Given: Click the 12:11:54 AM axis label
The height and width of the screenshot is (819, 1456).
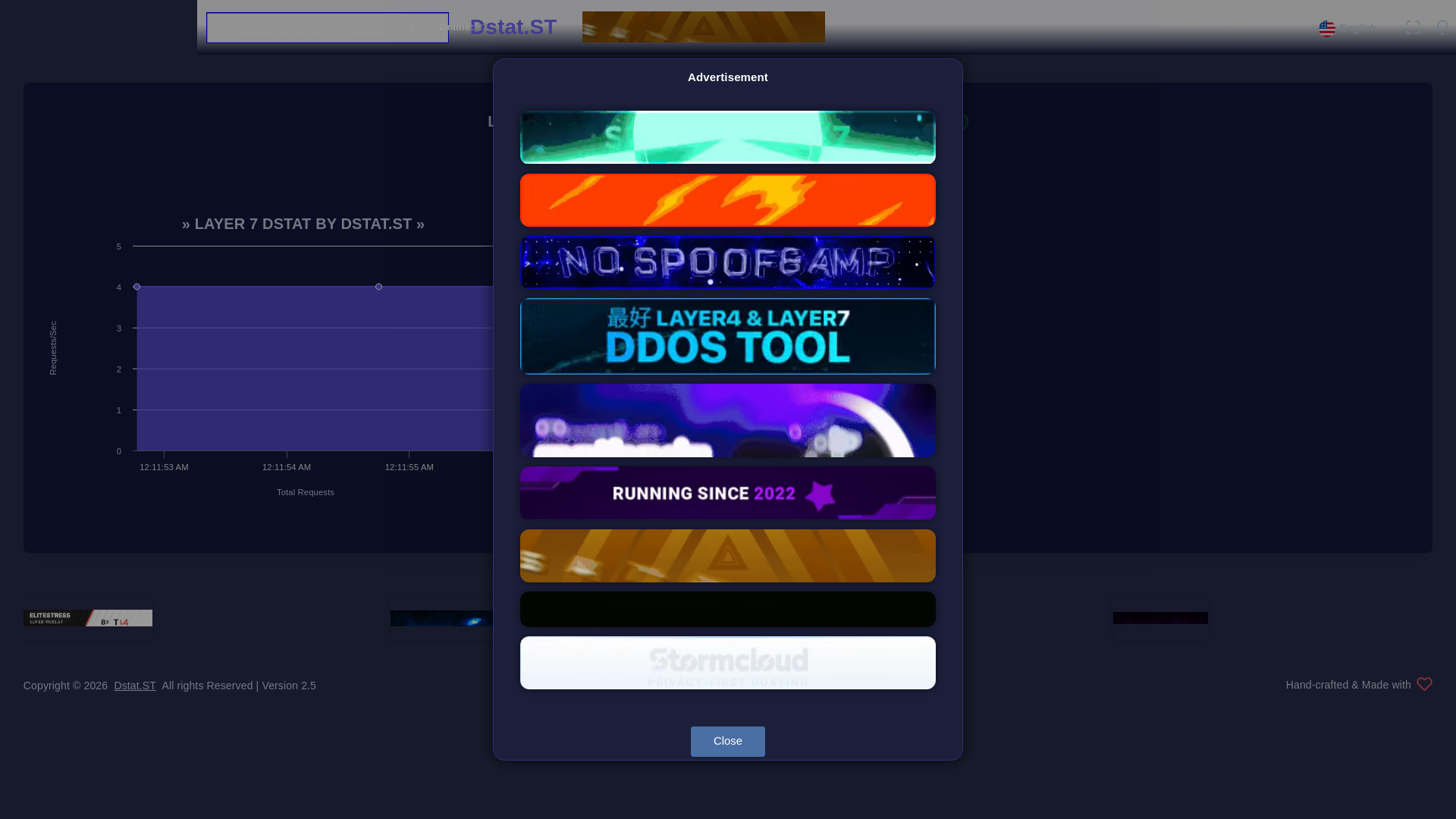Looking at the screenshot, I should point(287,467).
